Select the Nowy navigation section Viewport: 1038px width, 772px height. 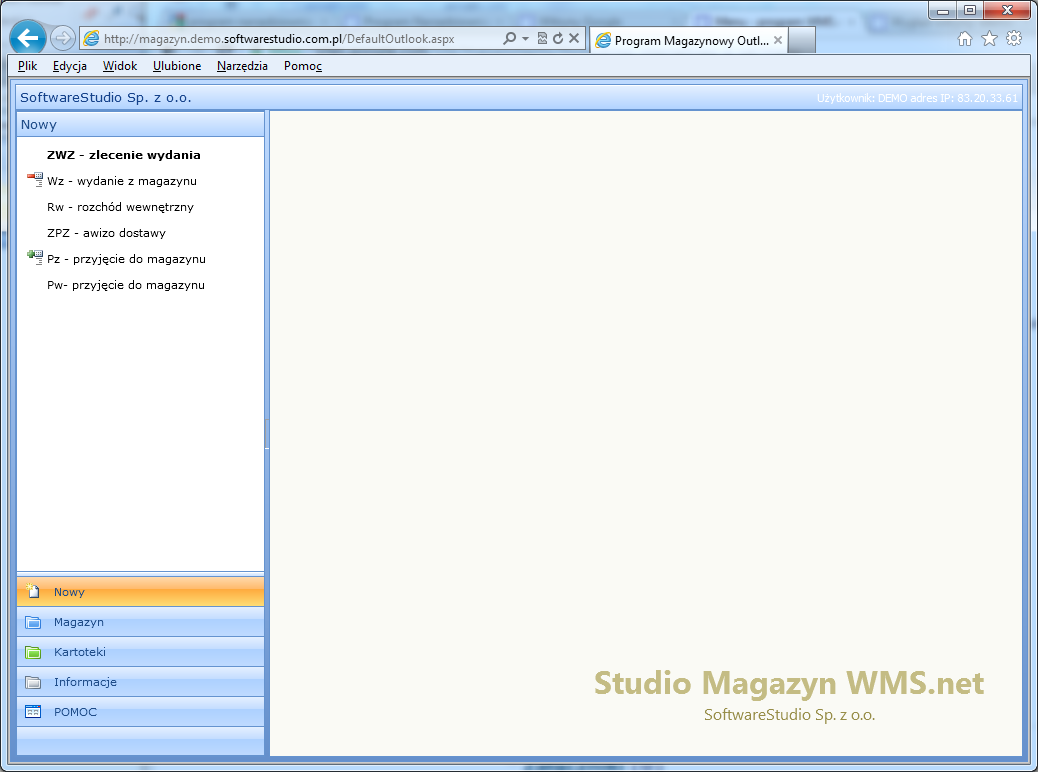point(140,592)
